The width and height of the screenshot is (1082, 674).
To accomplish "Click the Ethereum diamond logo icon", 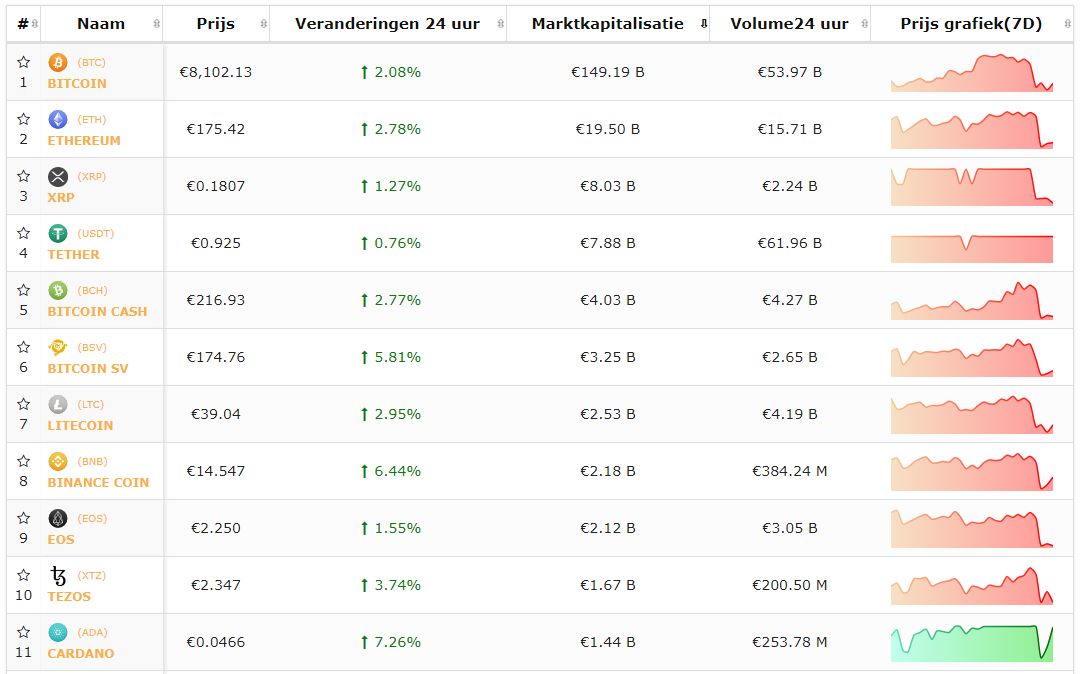I will point(58,120).
